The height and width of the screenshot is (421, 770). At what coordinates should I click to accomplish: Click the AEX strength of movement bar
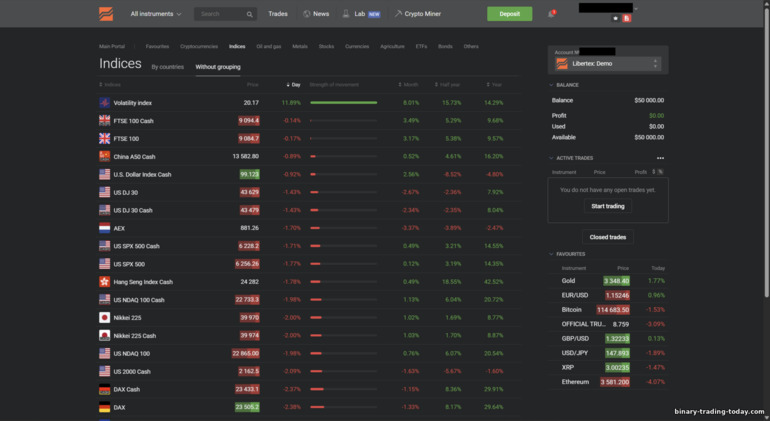click(x=344, y=228)
